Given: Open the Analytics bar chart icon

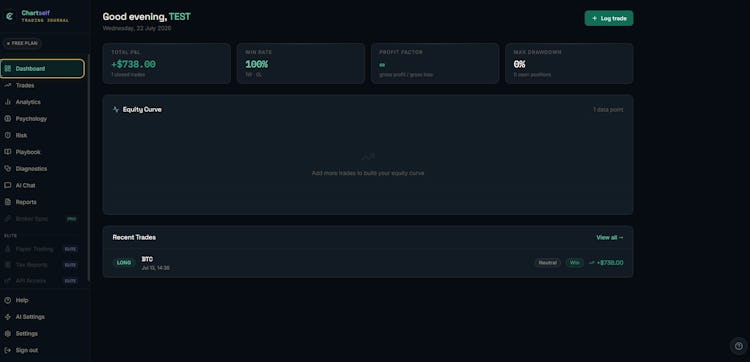Looking at the screenshot, I should click(x=8, y=102).
